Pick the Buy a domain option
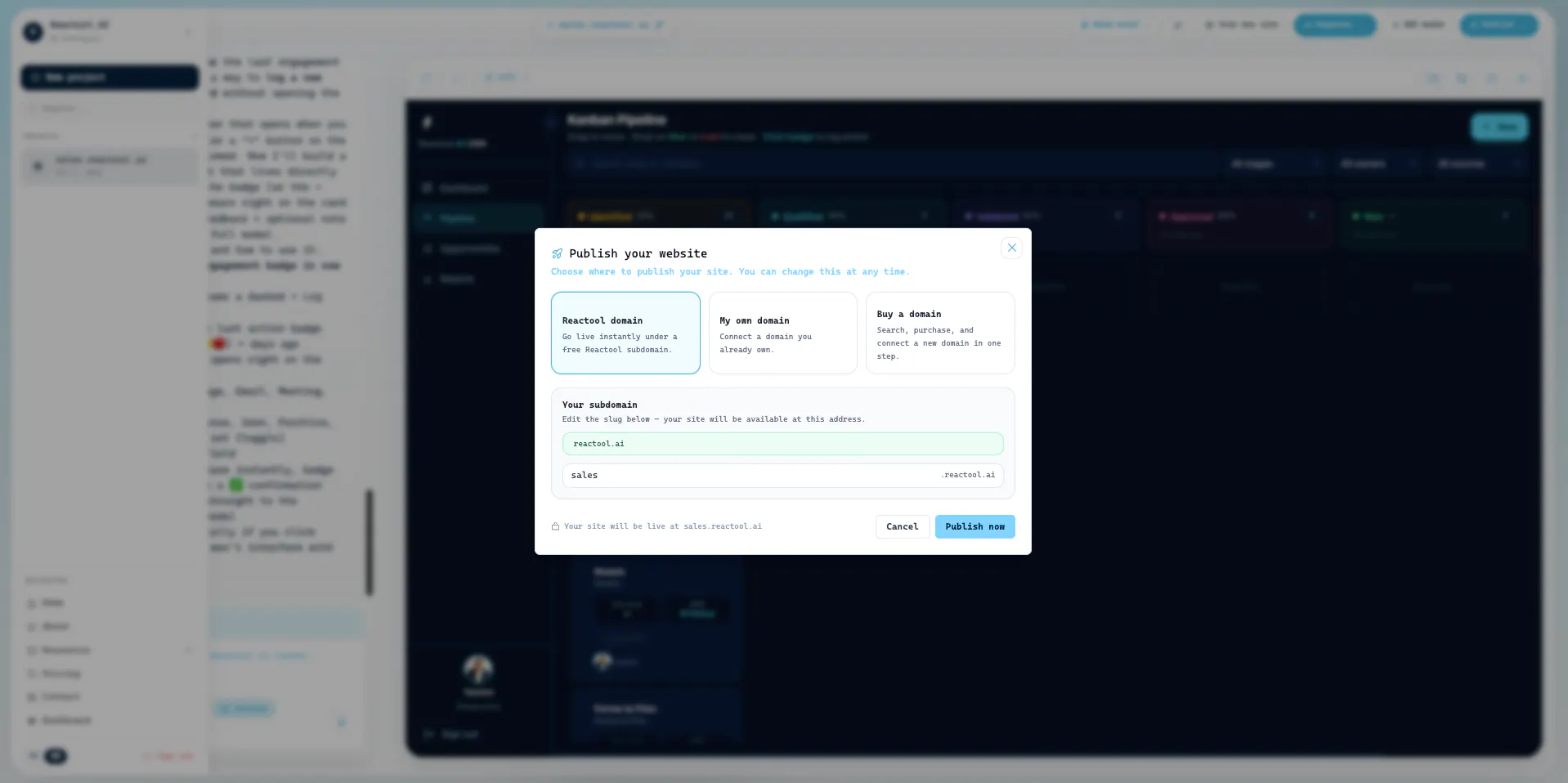1568x783 pixels. pos(940,333)
